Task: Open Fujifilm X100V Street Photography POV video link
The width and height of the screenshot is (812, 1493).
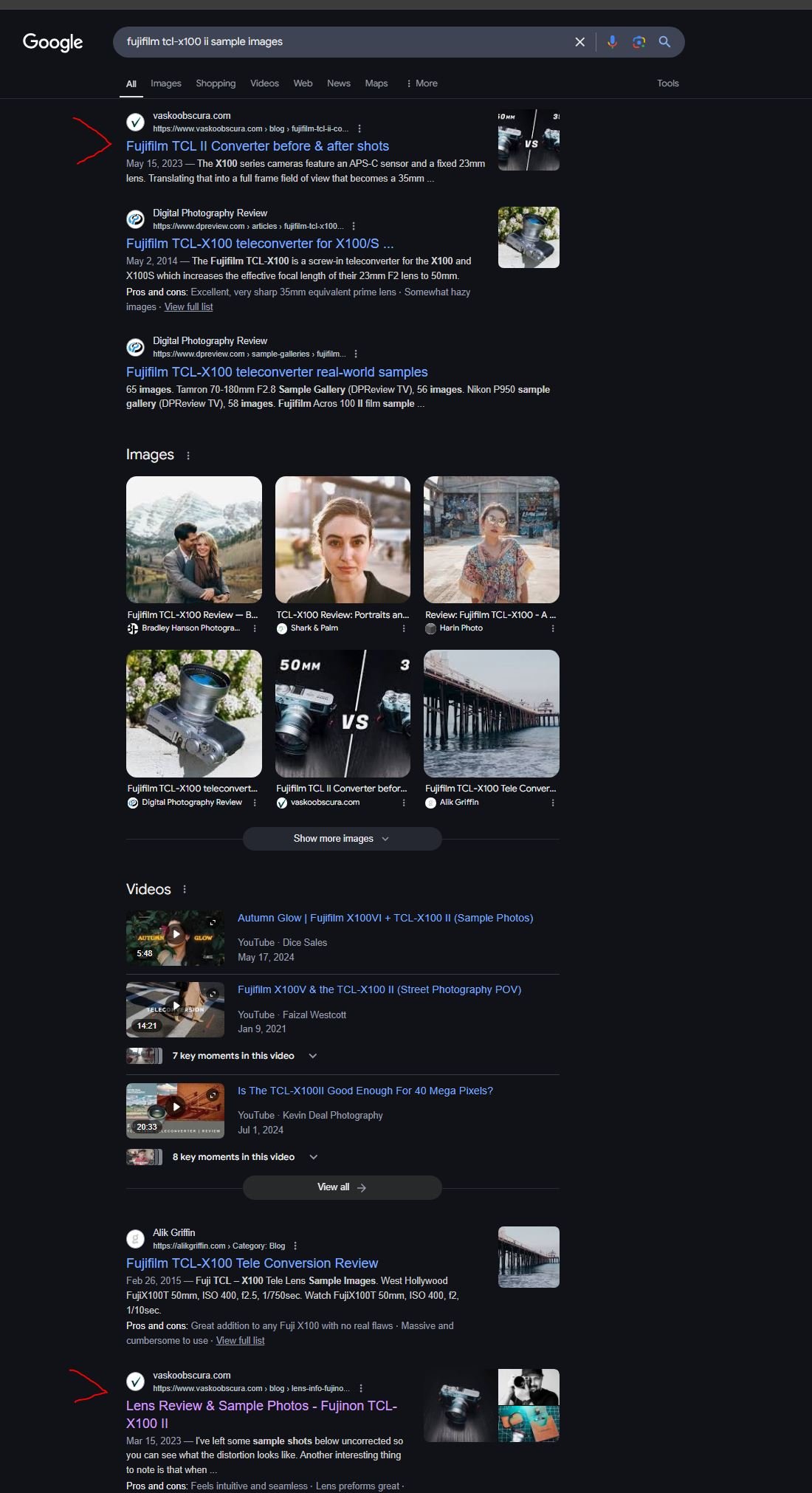Action: coord(379,989)
